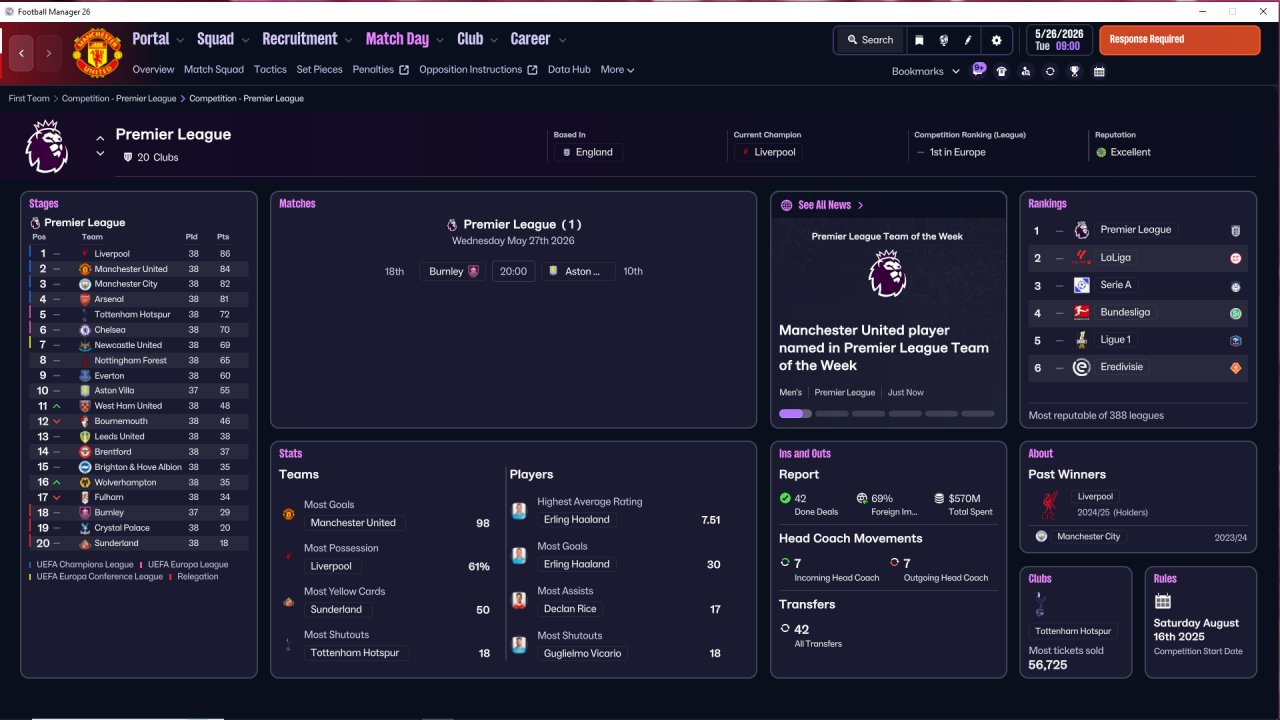The height and width of the screenshot is (720, 1280).
Task: Expand the Match Day menu chevron
Action: (440, 40)
